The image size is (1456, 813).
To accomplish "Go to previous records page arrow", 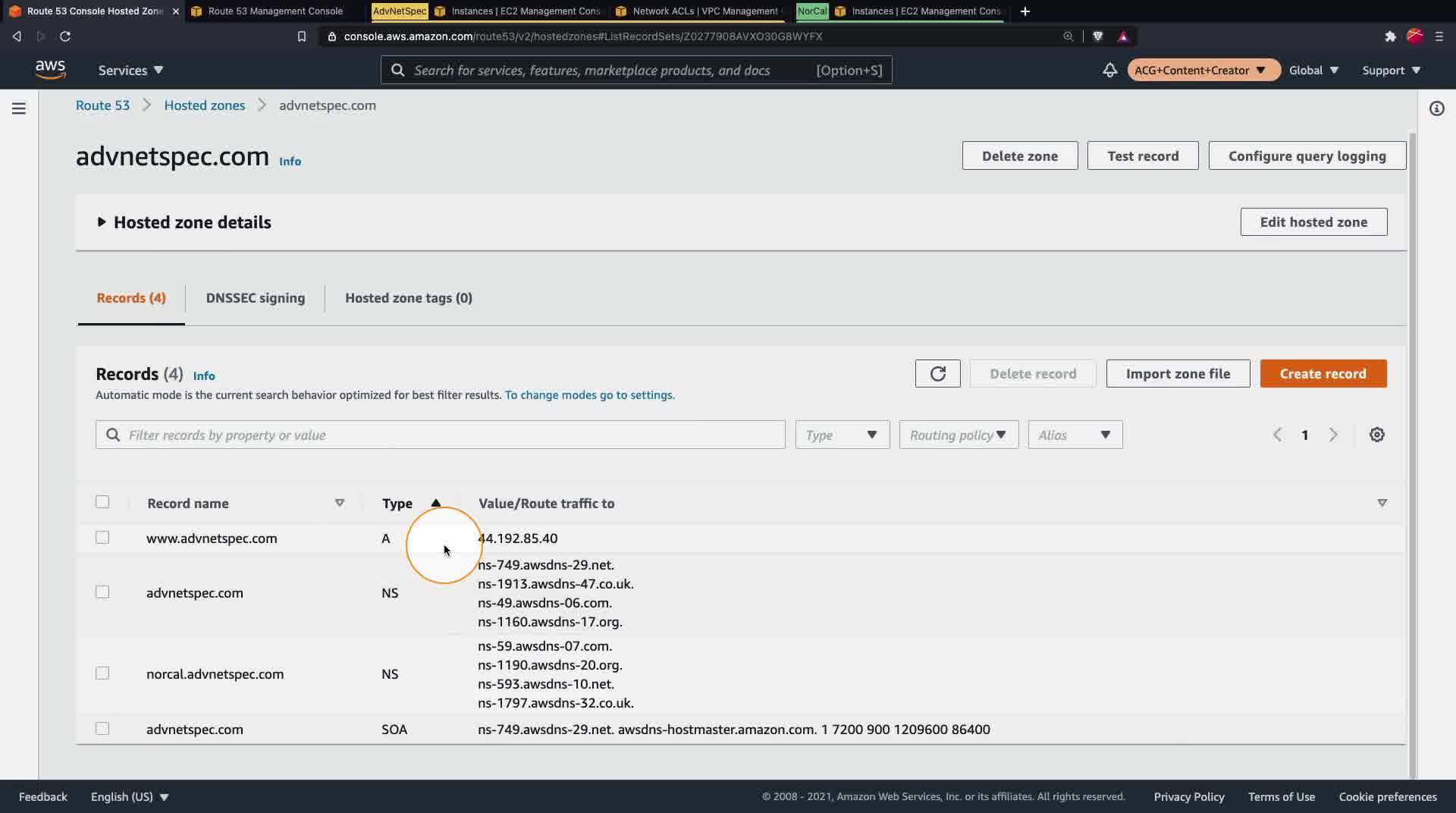I will [x=1277, y=435].
